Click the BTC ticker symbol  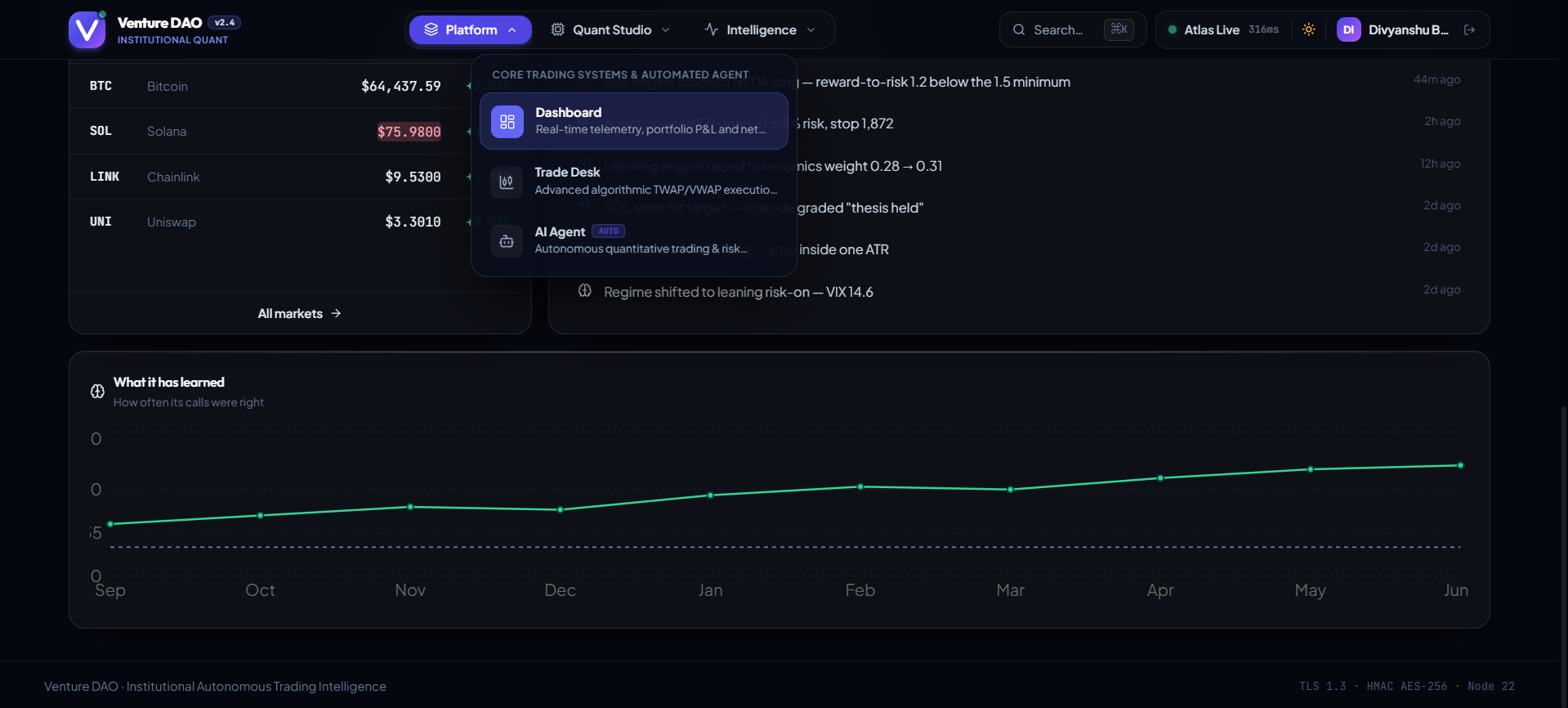101,86
